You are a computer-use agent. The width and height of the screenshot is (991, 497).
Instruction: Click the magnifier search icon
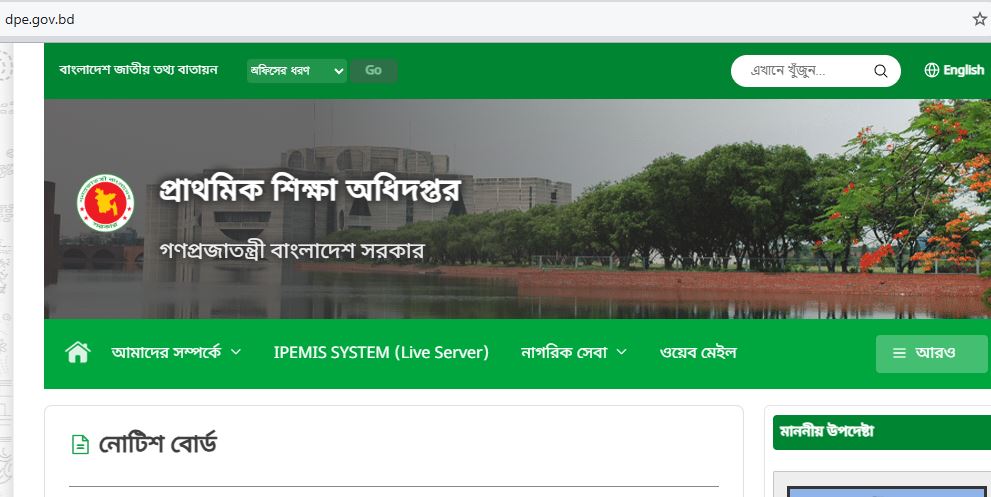click(x=880, y=71)
